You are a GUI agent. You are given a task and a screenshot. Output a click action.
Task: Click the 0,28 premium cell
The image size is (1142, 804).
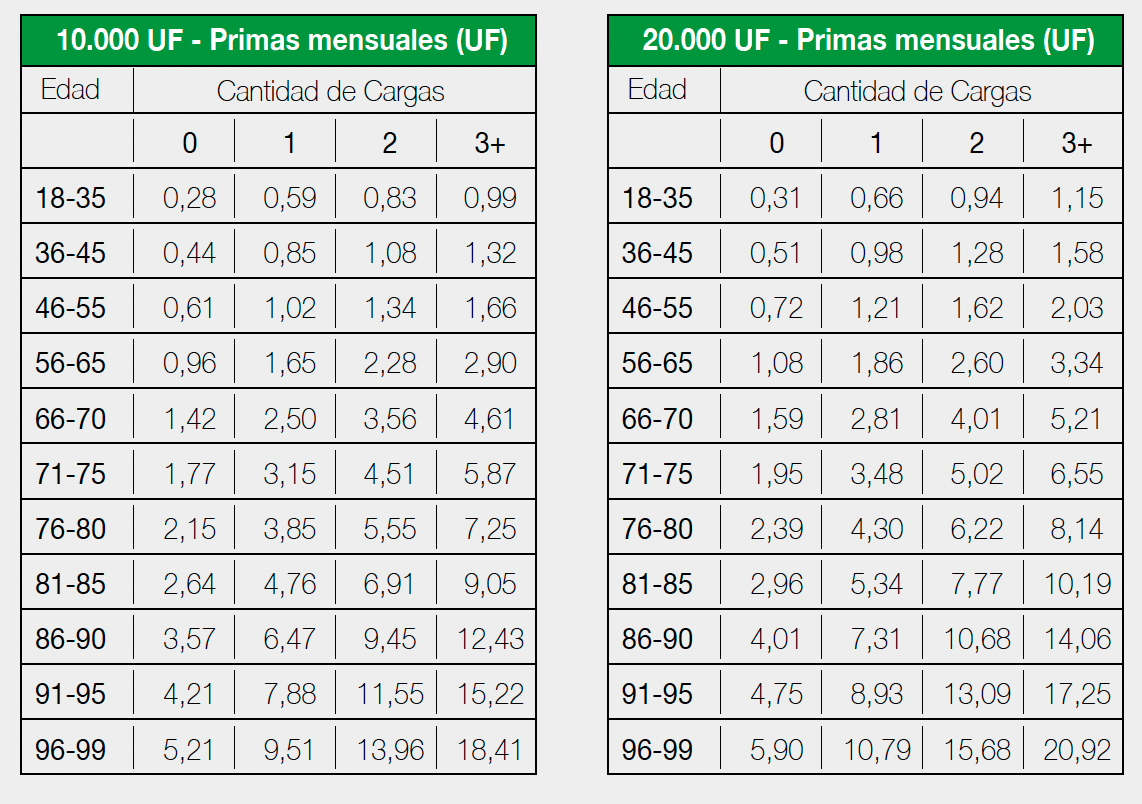pos(189,198)
